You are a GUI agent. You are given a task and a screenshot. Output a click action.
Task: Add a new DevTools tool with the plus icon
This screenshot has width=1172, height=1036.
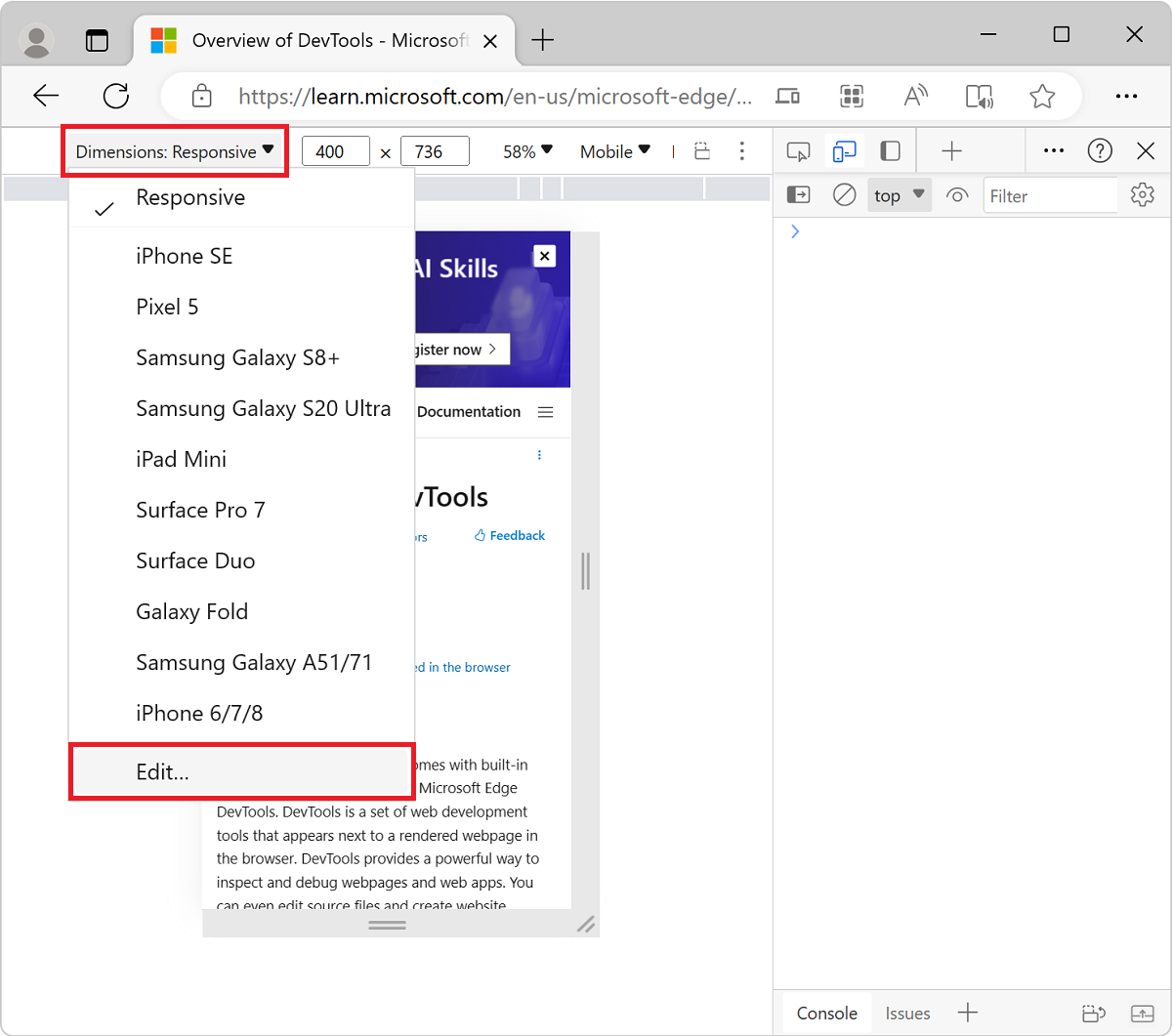950,150
